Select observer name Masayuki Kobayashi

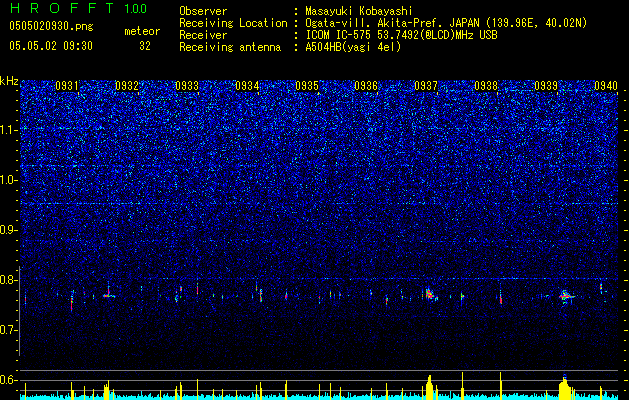tap(359, 11)
